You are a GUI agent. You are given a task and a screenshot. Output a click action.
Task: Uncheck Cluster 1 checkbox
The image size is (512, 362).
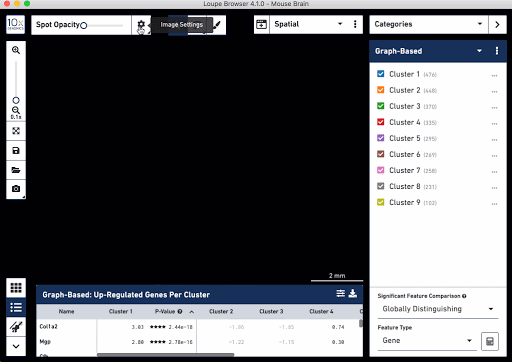(x=381, y=74)
